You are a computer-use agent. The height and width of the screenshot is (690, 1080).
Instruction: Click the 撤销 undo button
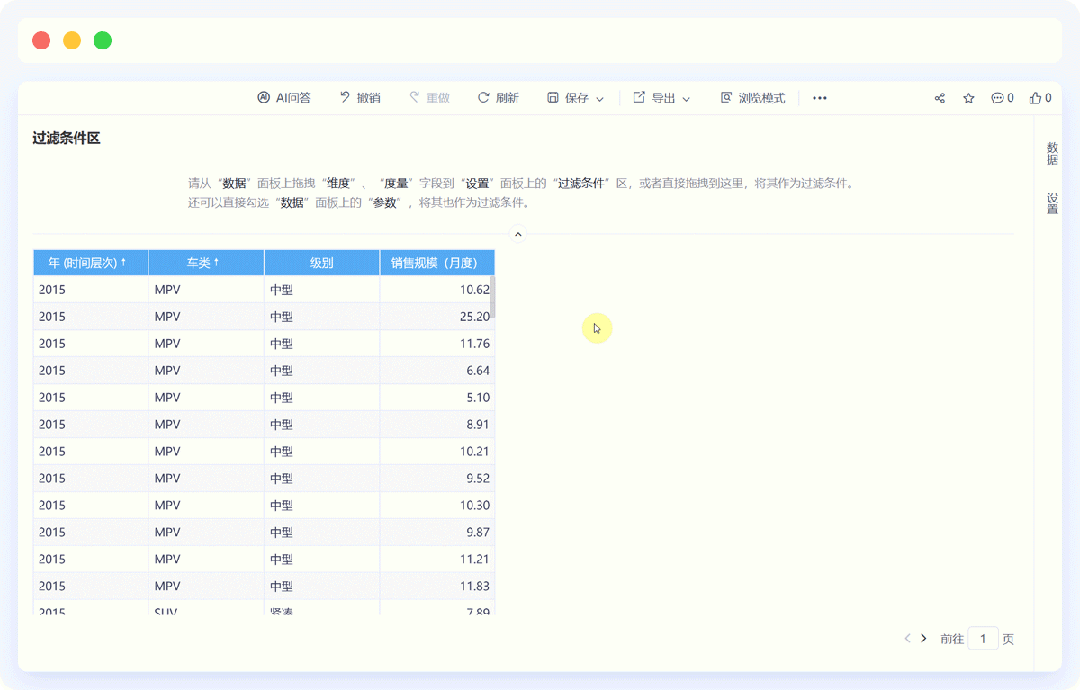pyautogui.click(x=360, y=98)
